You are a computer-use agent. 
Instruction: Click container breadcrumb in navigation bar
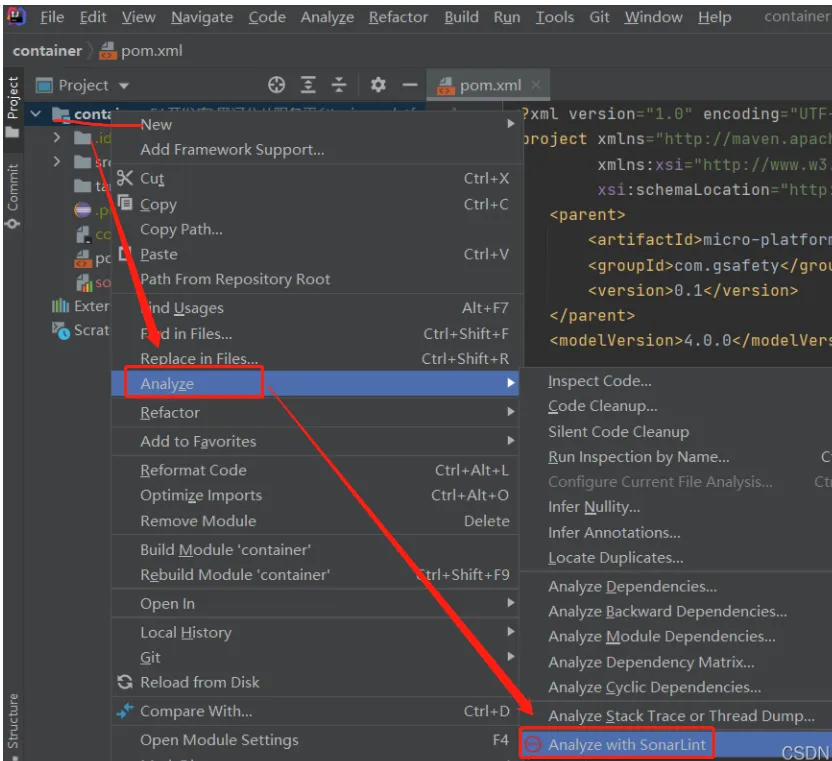tap(47, 51)
